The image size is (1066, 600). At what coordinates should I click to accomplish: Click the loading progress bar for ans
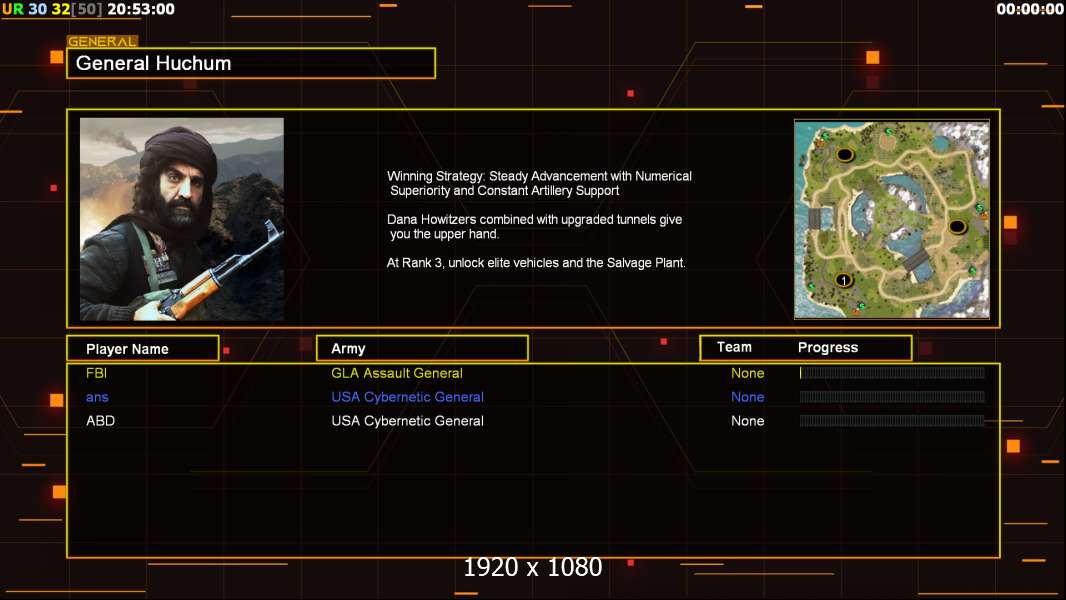(892, 397)
